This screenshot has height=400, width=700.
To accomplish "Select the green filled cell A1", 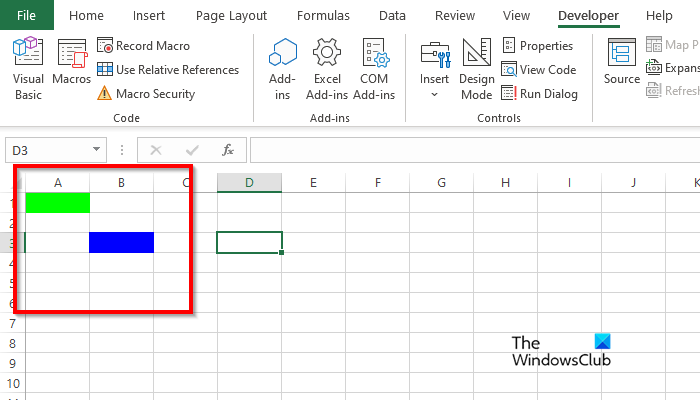I will [x=57, y=202].
